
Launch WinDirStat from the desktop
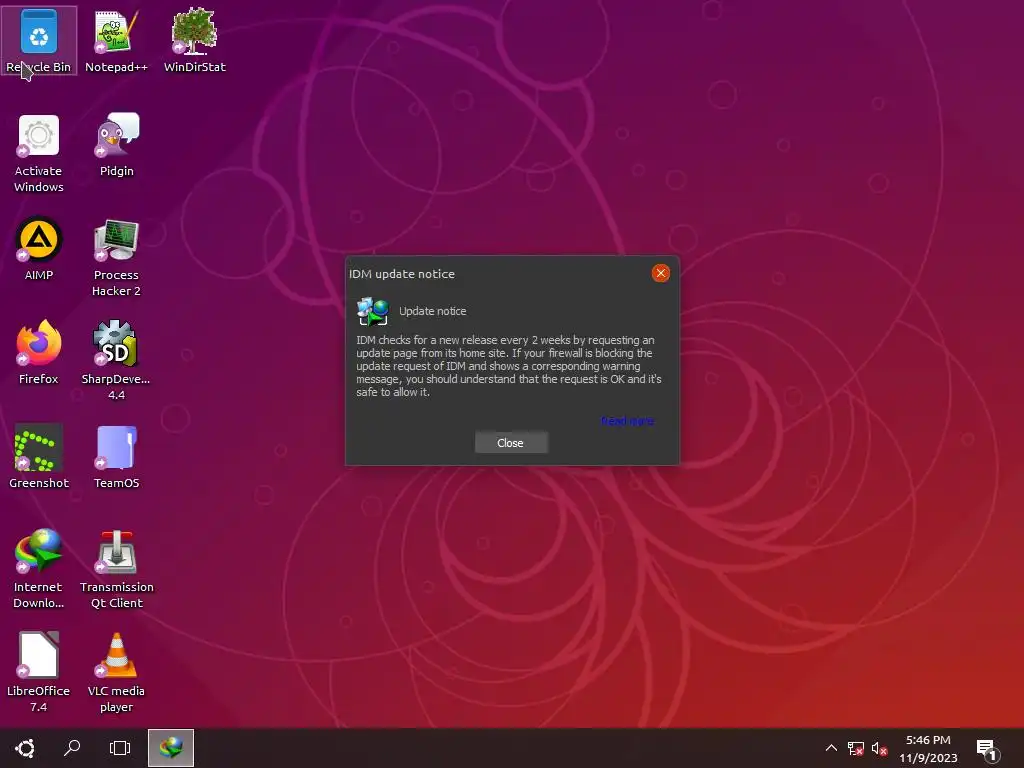pyautogui.click(x=195, y=40)
